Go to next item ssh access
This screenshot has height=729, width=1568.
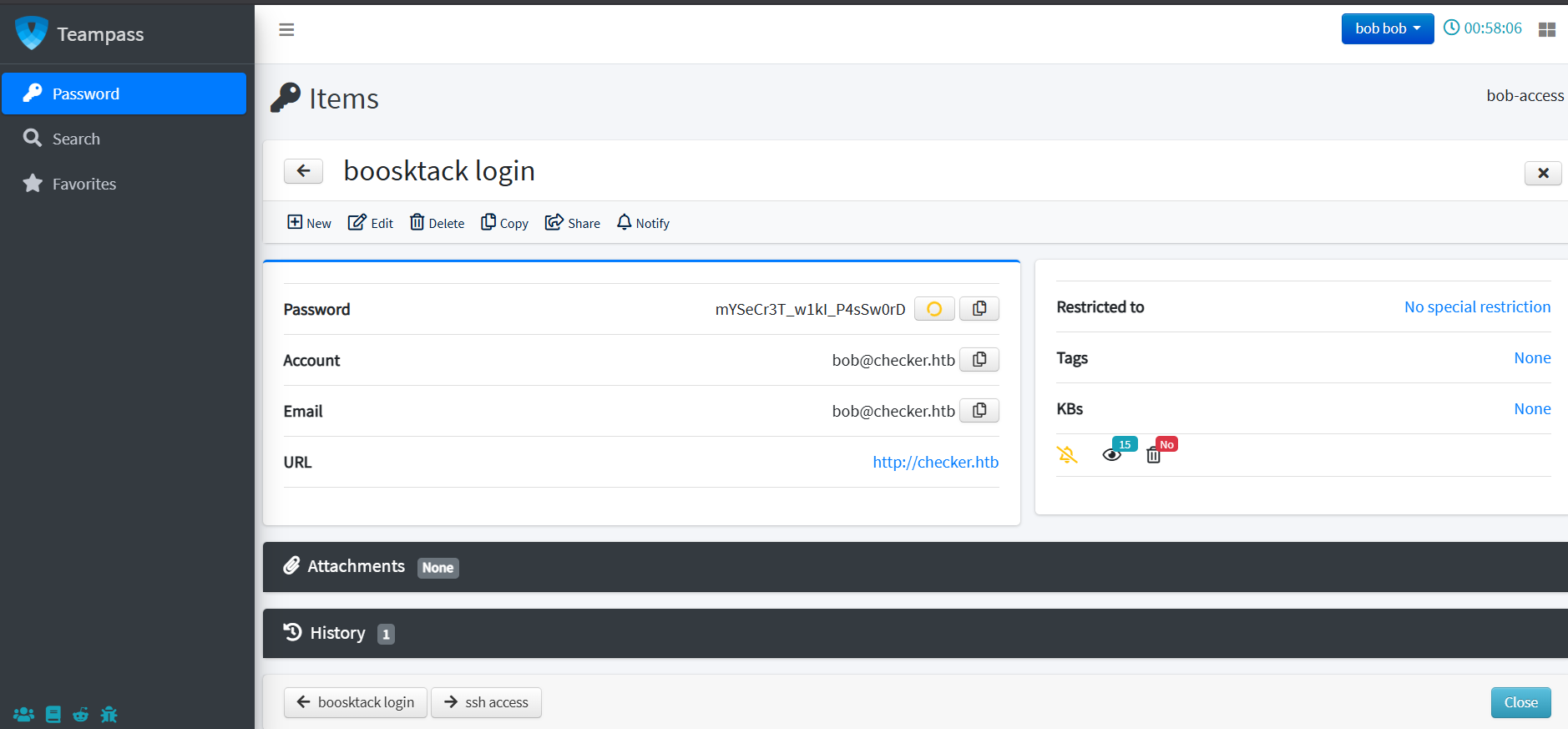[486, 702]
